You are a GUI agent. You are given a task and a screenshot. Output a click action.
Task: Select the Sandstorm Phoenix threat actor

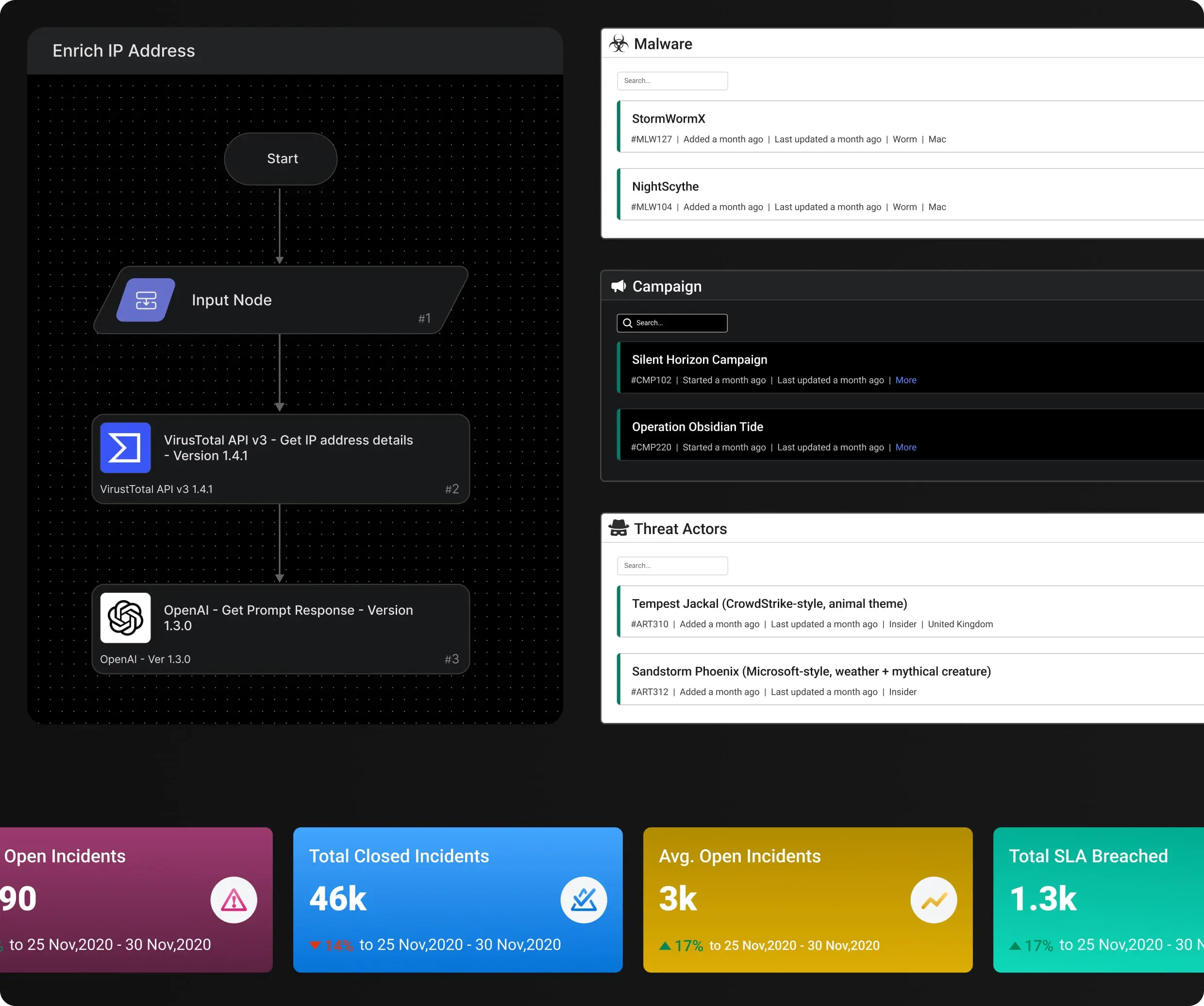pyautogui.click(x=811, y=671)
